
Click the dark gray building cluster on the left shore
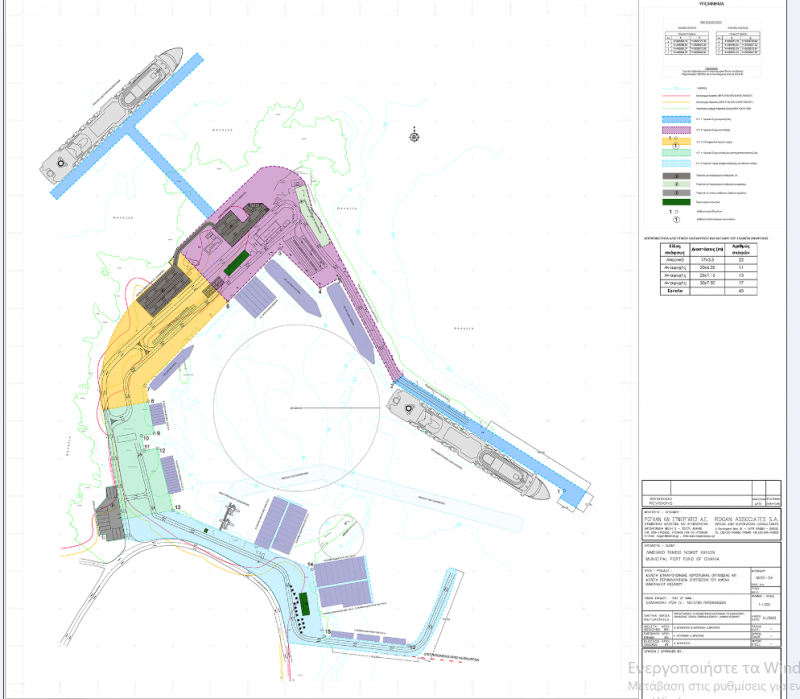click(x=107, y=512)
